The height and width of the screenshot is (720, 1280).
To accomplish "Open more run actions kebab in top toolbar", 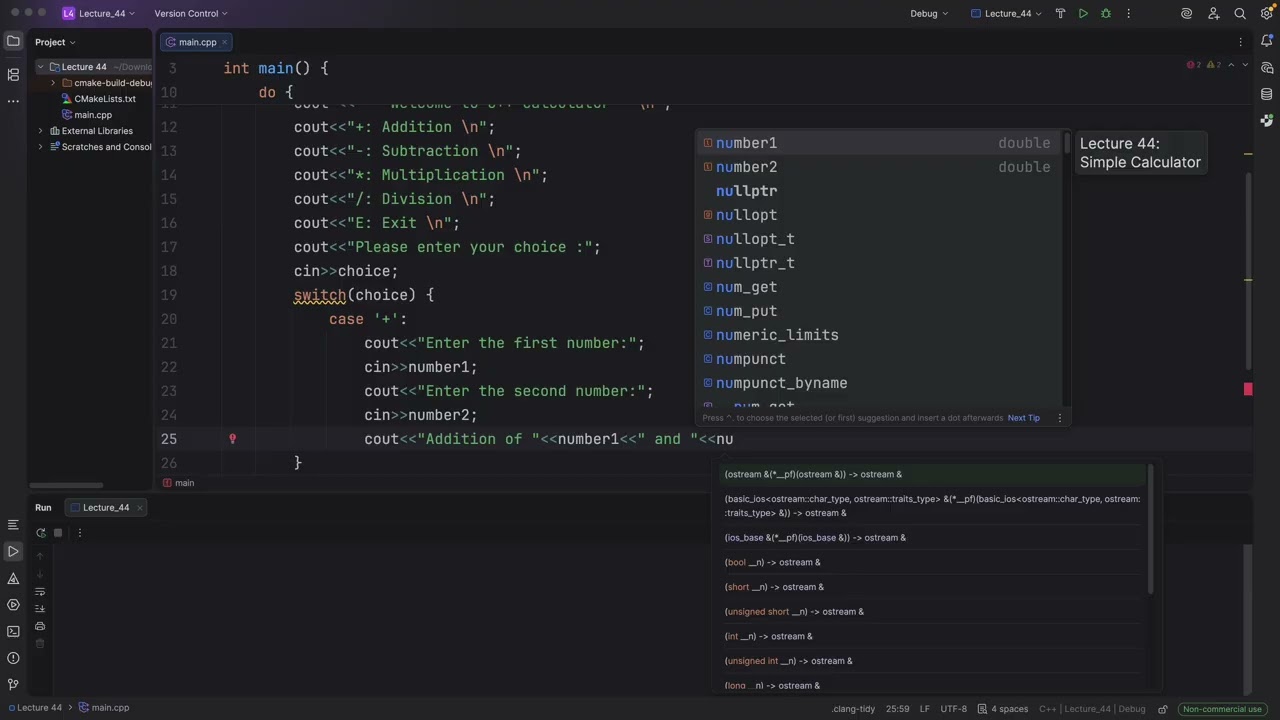I will tap(1129, 14).
